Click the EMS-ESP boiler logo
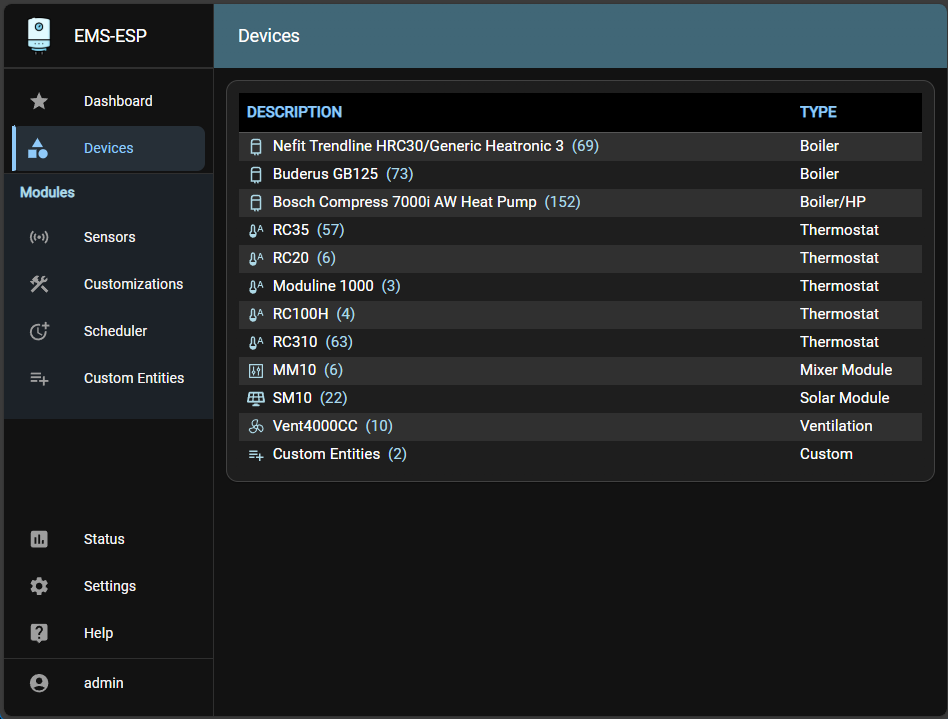 38,35
